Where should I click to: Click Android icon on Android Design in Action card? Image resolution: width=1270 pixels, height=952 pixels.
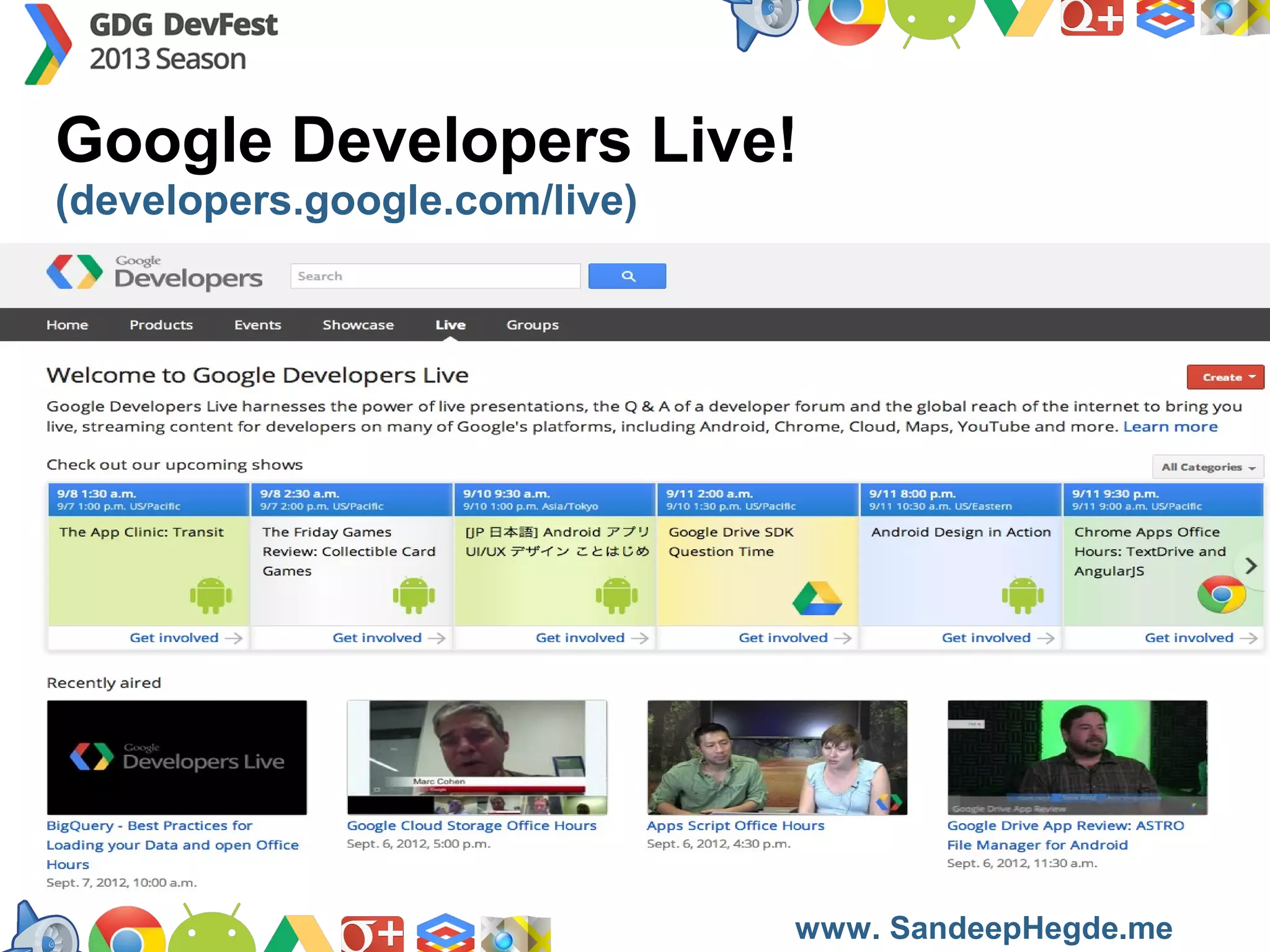pyautogui.click(x=1023, y=596)
